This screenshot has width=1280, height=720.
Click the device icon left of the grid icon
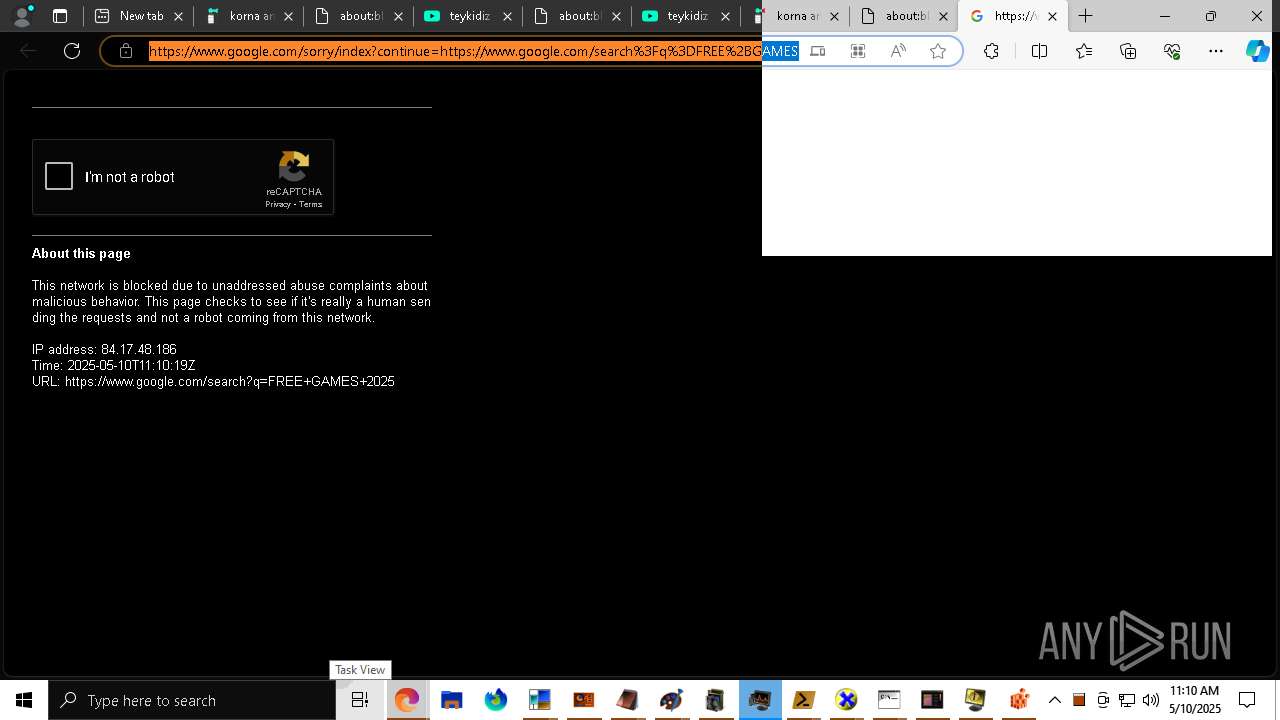818,51
